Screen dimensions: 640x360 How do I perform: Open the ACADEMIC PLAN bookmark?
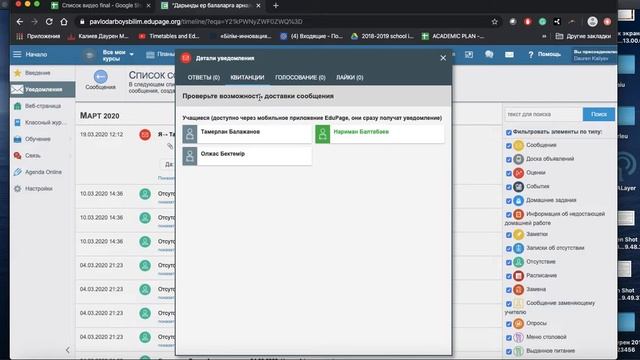coord(453,36)
